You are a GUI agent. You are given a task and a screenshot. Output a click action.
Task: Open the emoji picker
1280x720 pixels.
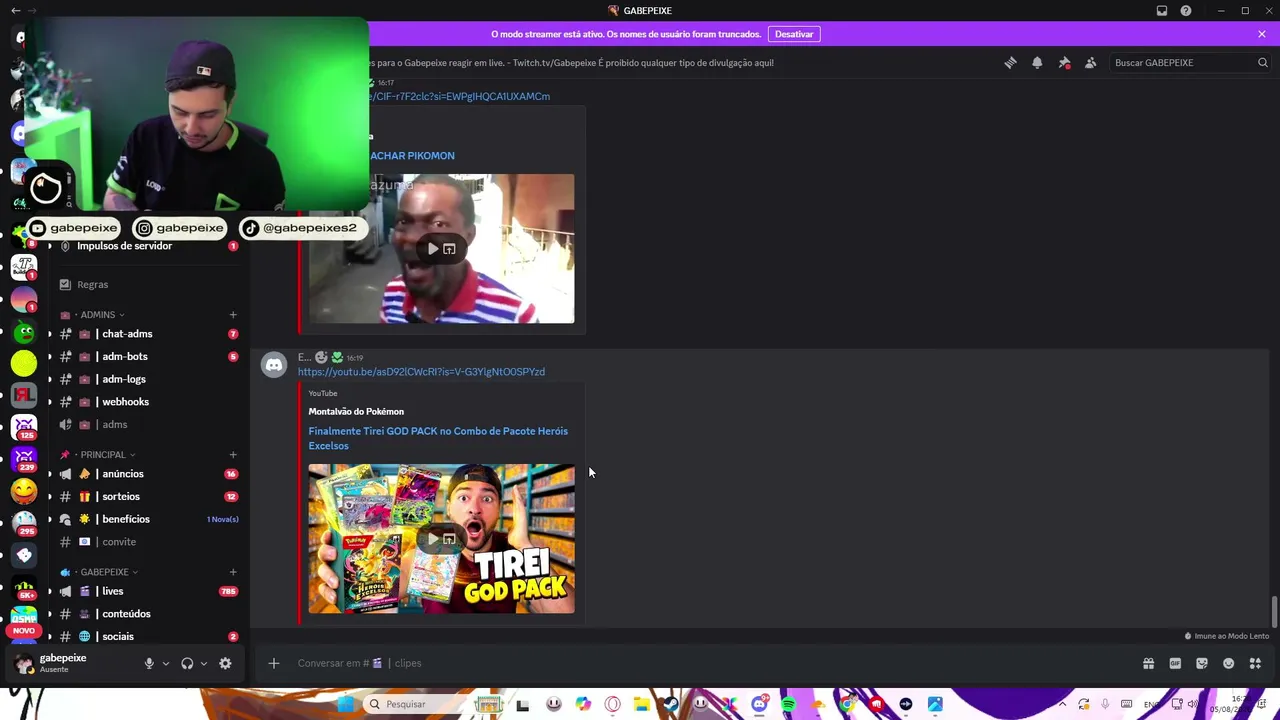coord(1228,663)
